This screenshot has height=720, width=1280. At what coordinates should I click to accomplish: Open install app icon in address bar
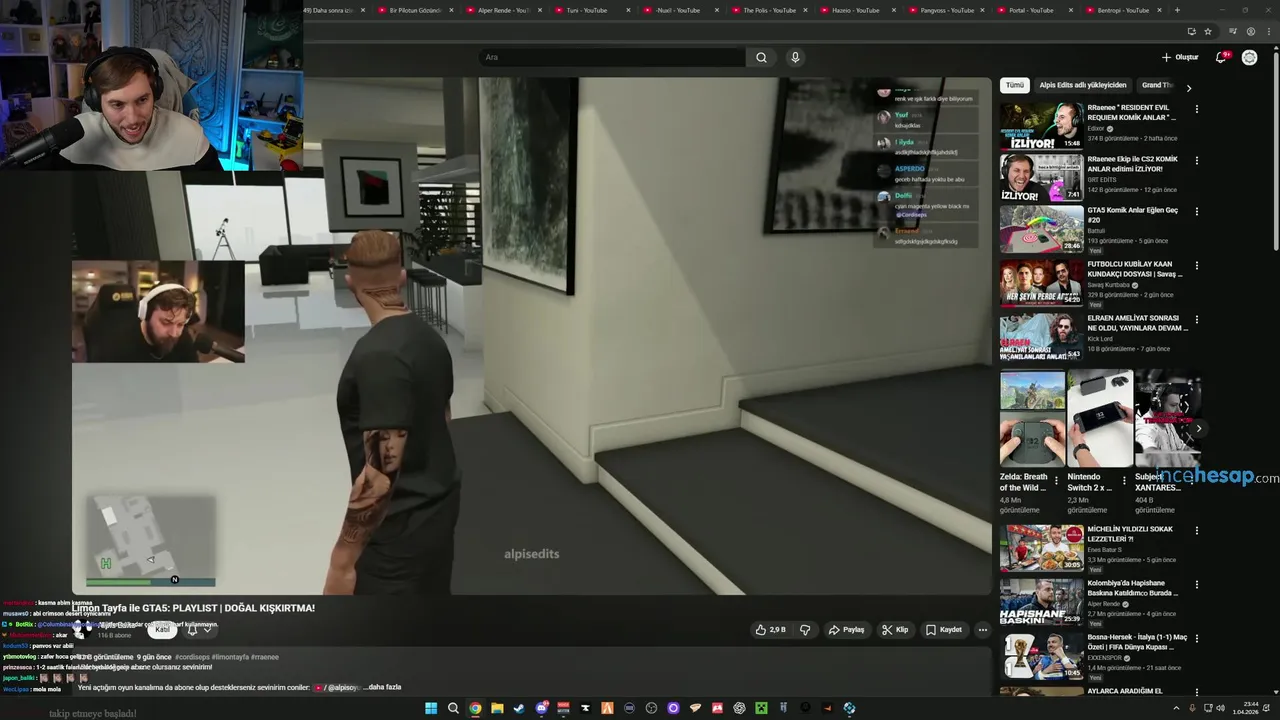coord(1191,31)
